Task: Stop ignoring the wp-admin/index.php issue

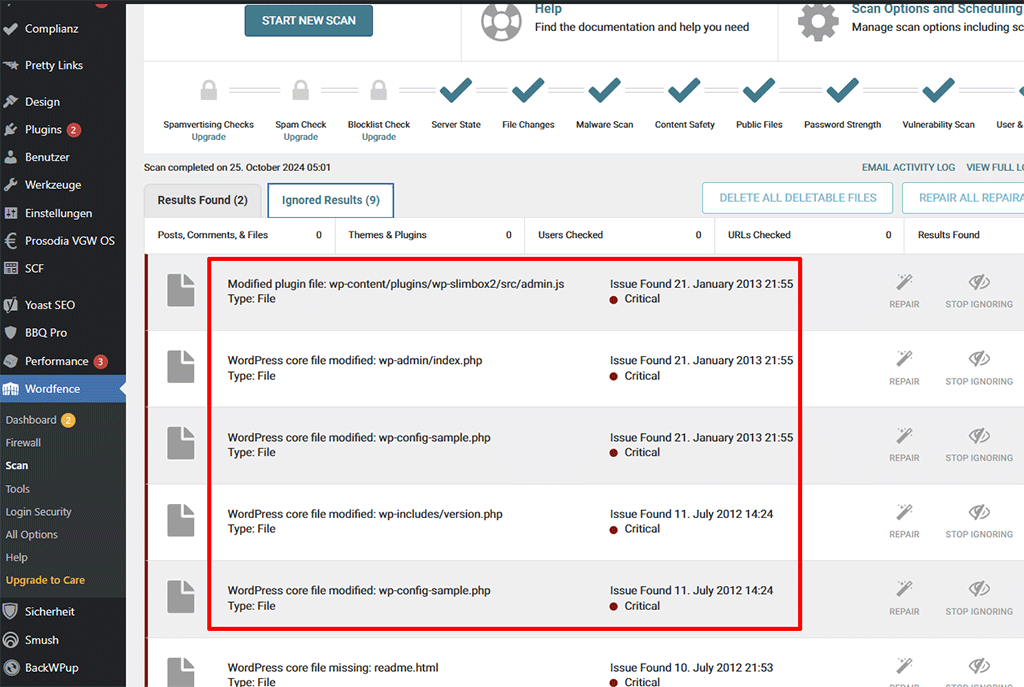Action: pos(978,366)
